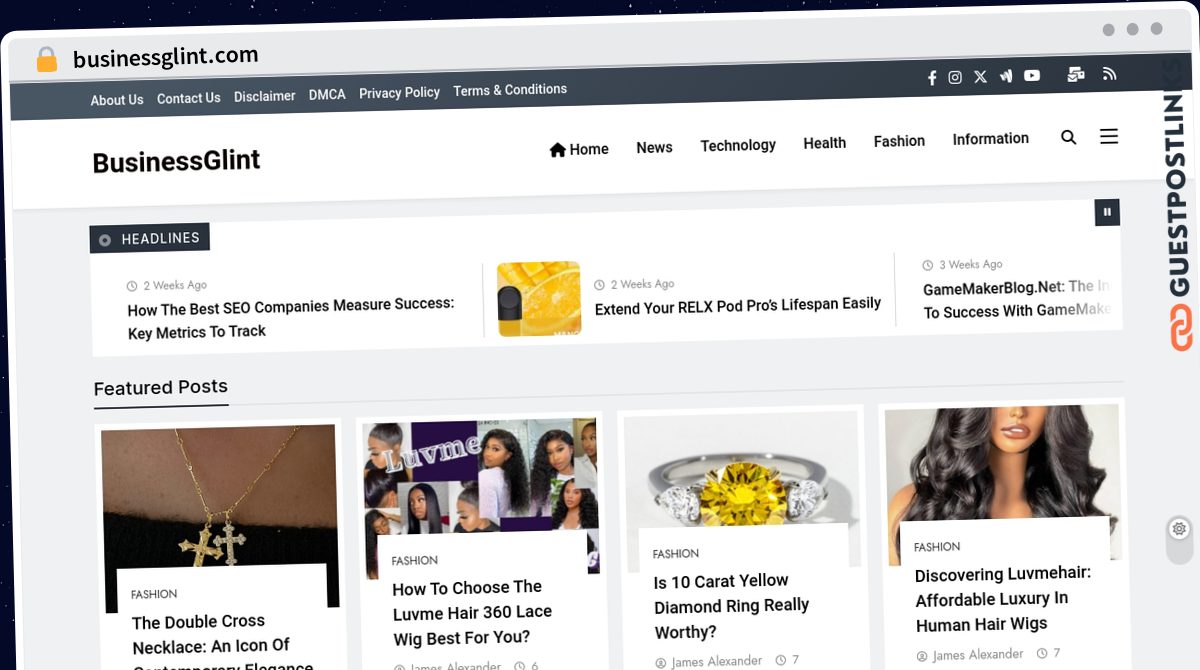1200x670 pixels.
Task: Open the Instagram social icon
Action: tap(955, 77)
